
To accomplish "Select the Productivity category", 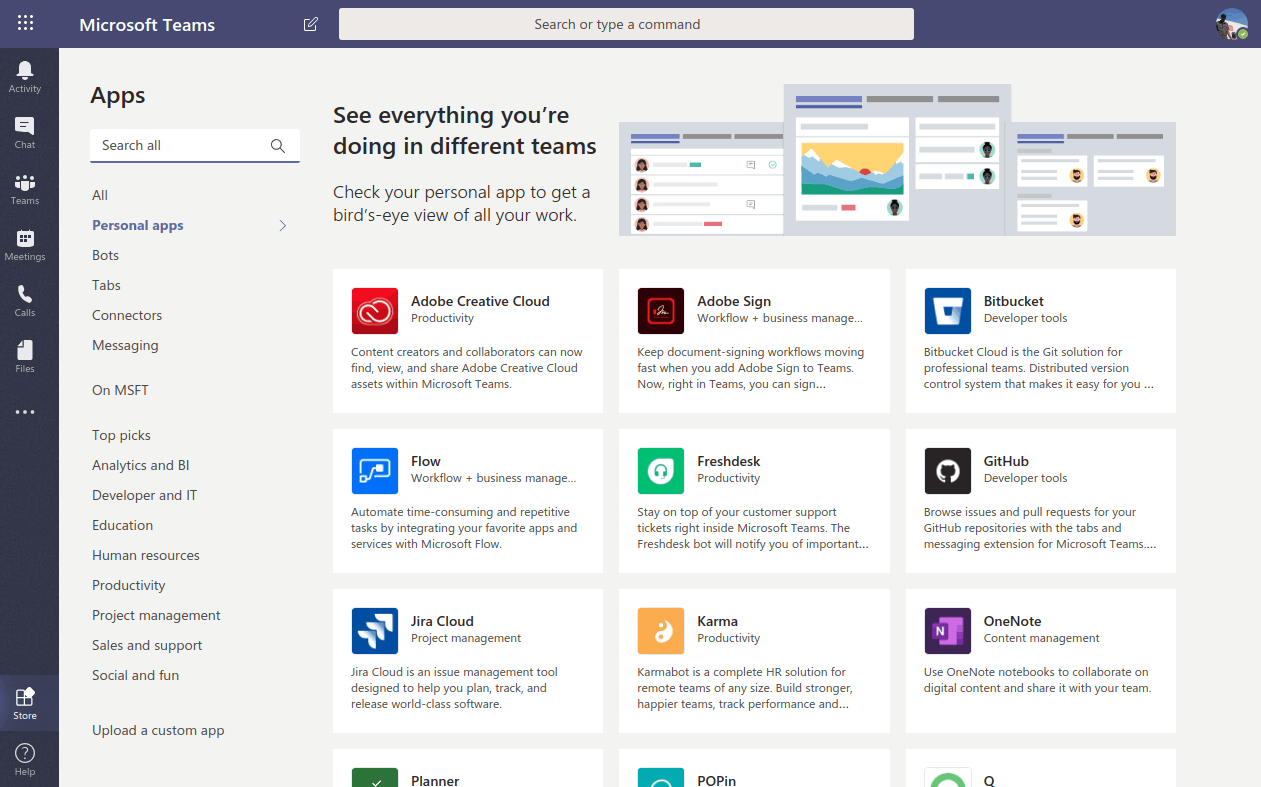I will pos(129,586).
